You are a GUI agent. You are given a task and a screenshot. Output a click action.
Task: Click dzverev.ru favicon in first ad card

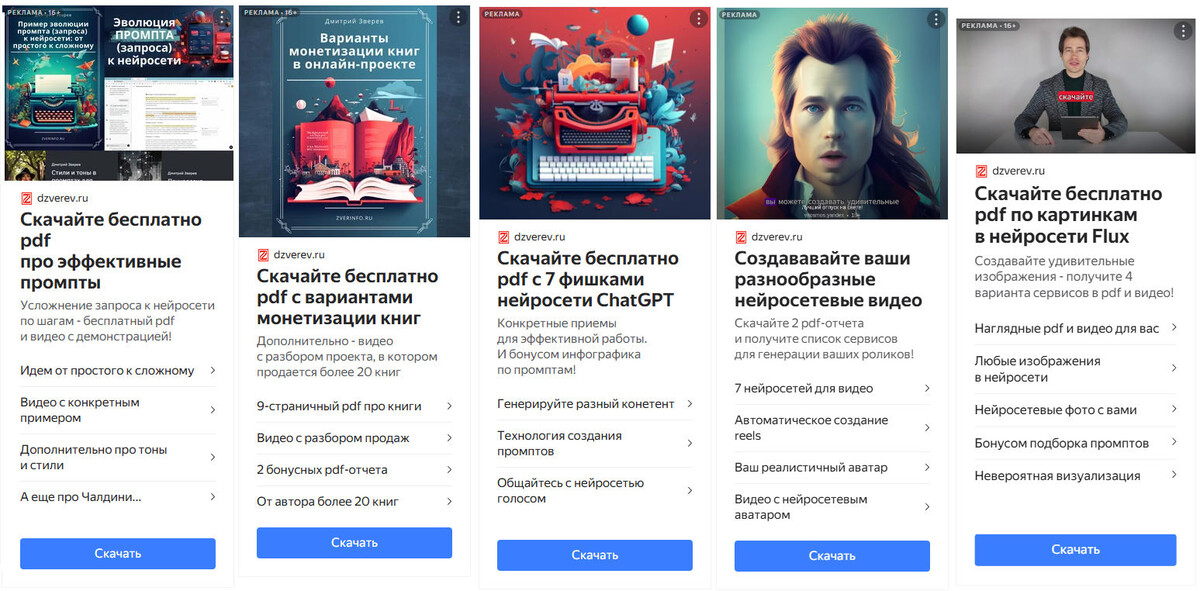[x=27, y=198]
